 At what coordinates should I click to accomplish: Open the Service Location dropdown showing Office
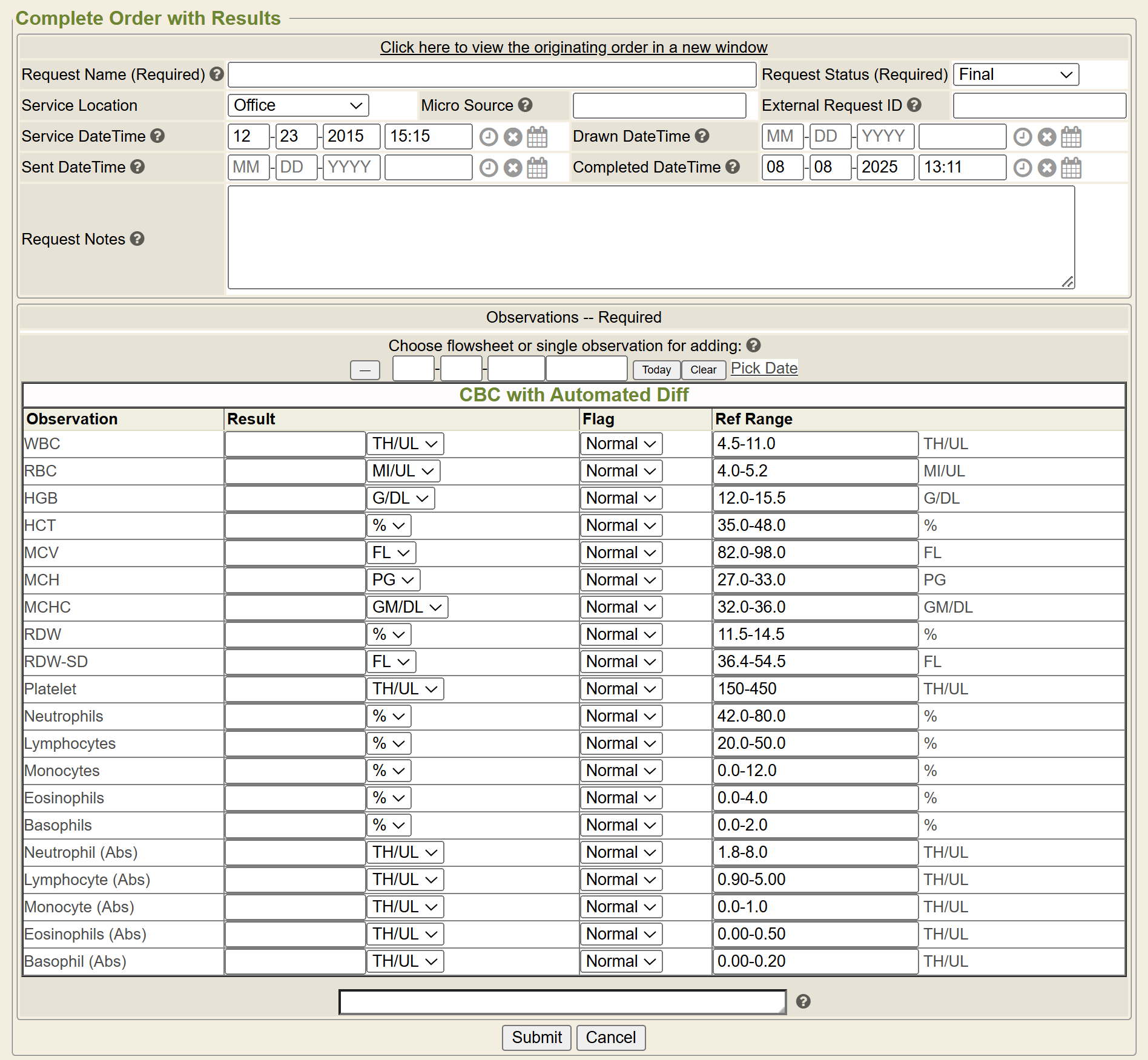(x=298, y=105)
